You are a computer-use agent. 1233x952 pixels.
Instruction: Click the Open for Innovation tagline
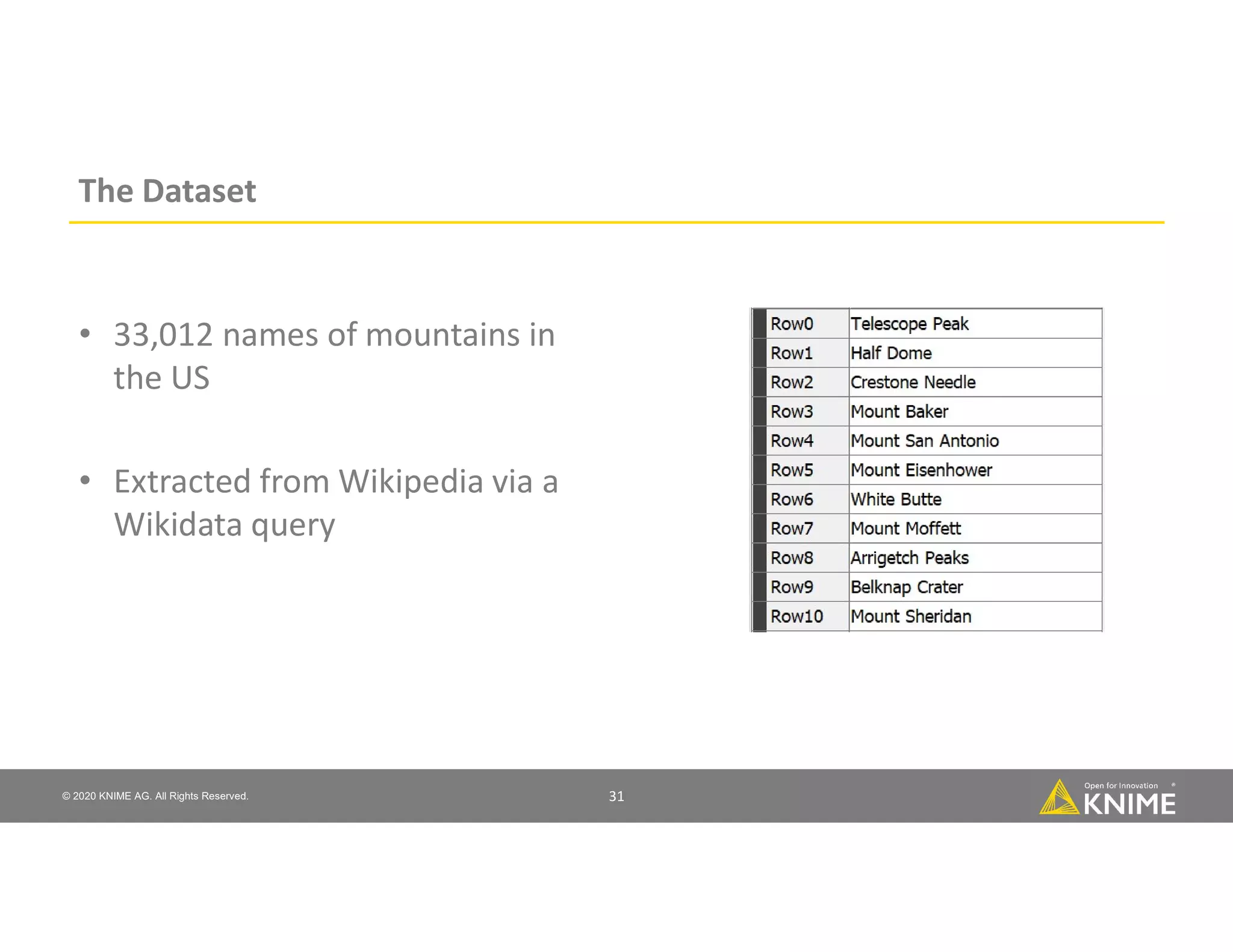tap(1120, 785)
